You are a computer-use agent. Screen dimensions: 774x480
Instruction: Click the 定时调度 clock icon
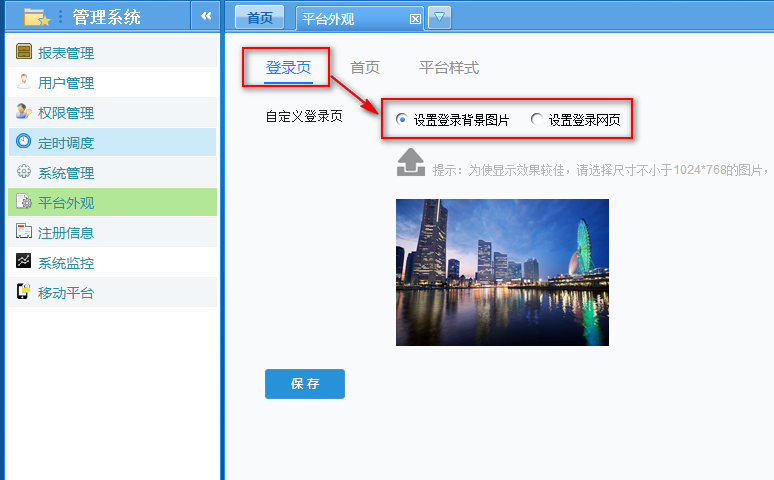pos(24,141)
